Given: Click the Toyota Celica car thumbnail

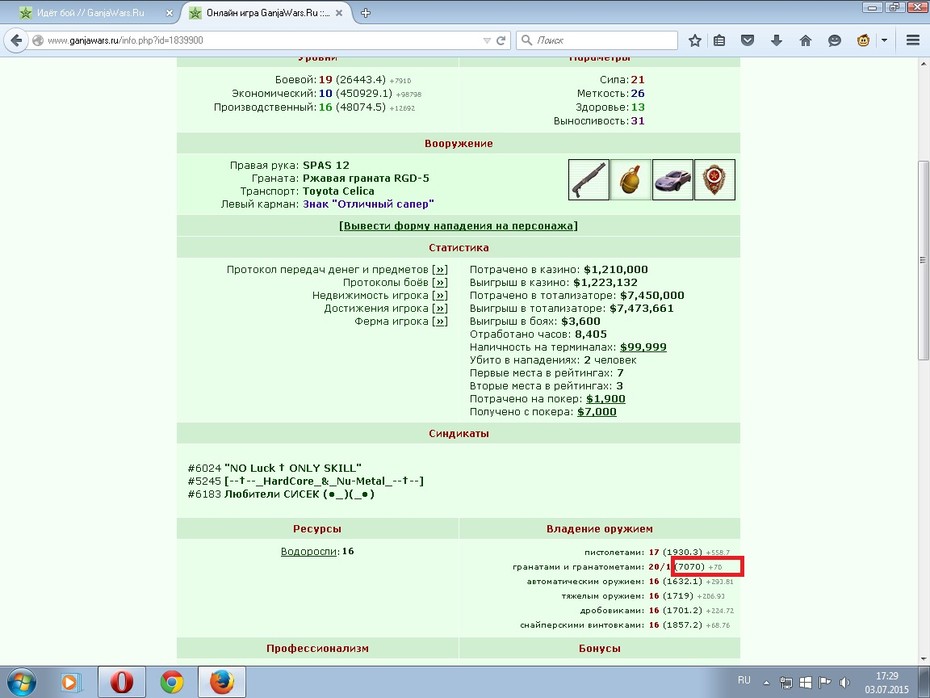Looking at the screenshot, I should click(x=673, y=179).
